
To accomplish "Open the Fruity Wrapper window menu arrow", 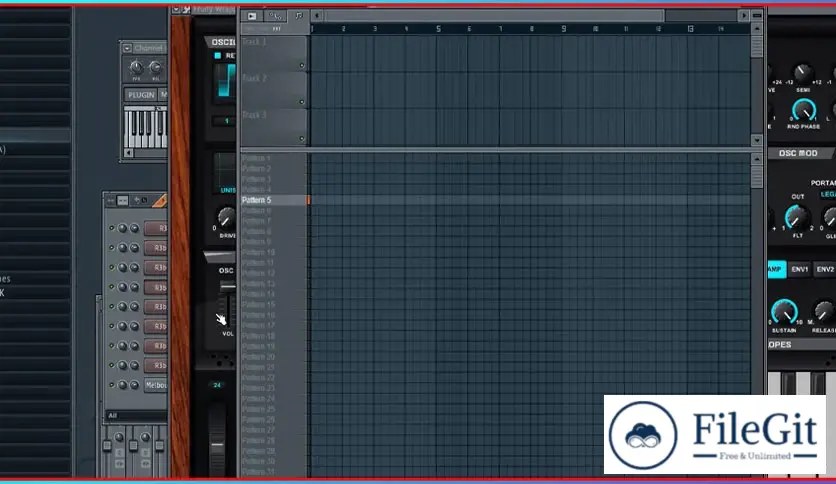I will [176, 9].
